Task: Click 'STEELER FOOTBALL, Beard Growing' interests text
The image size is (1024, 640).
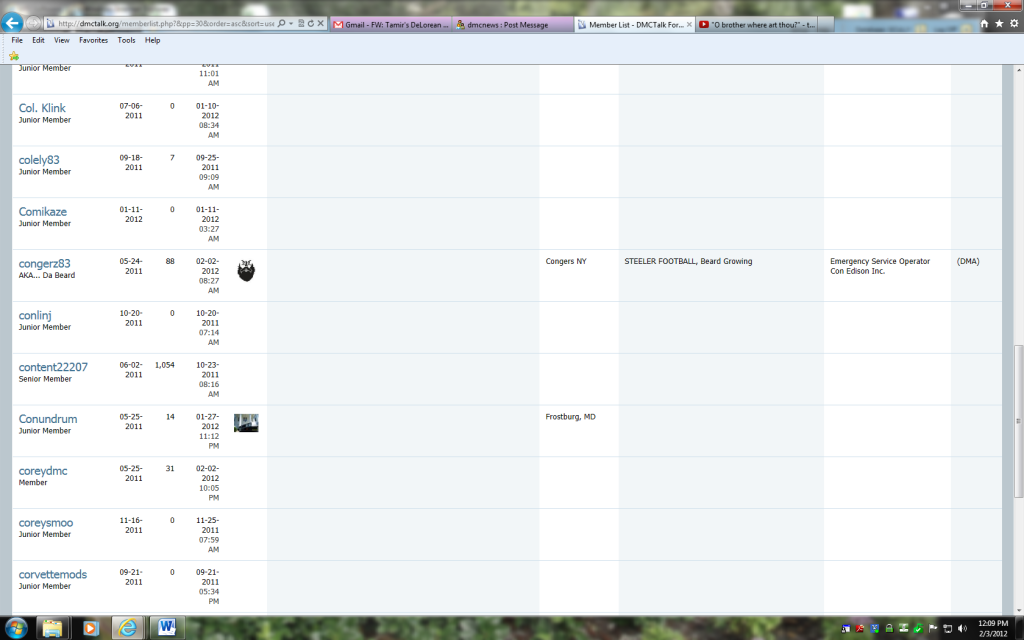Action: tap(688, 261)
